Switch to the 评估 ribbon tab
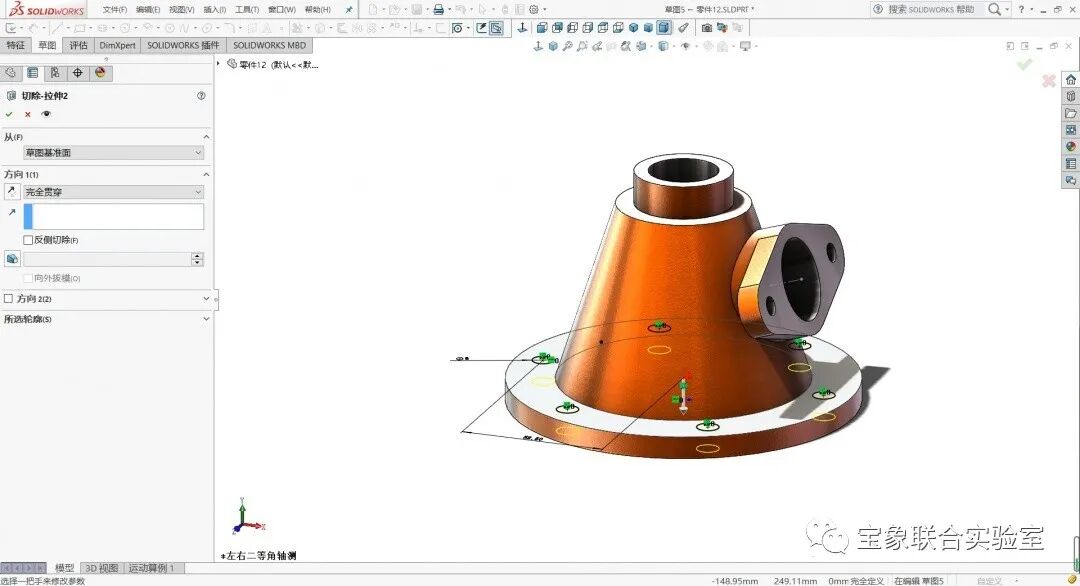The height and width of the screenshot is (586, 1080). point(79,45)
